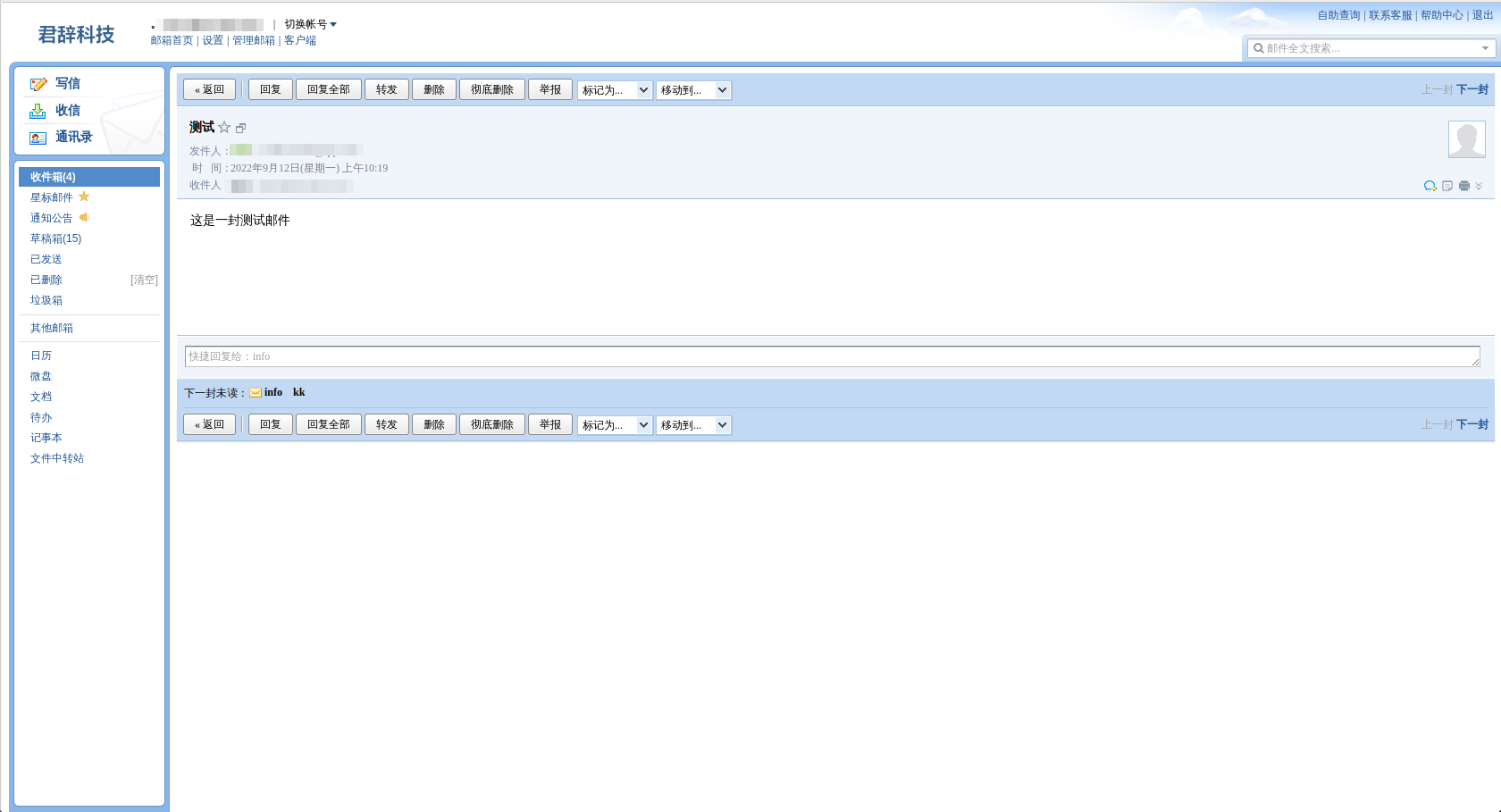The image size is (1501, 812).
Task: Click the 客户端 link
Action: pos(300,40)
